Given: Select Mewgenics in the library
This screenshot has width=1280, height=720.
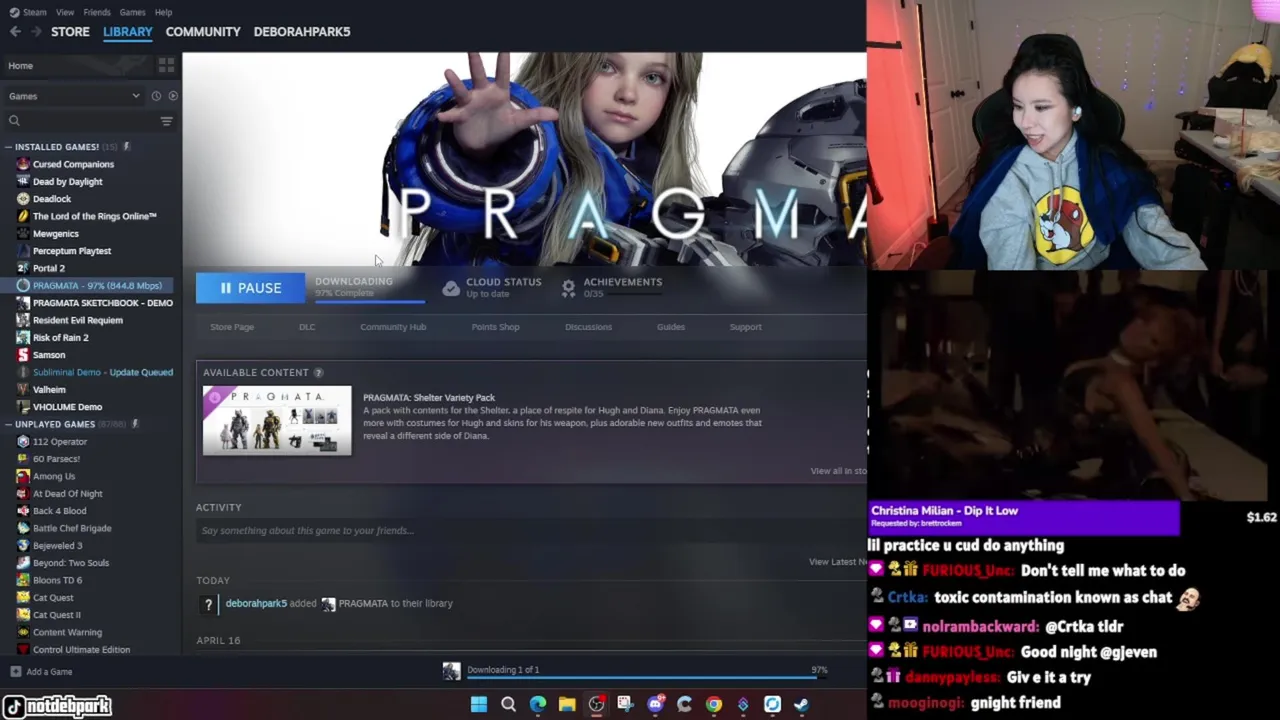Looking at the screenshot, I should click(x=55, y=234).
